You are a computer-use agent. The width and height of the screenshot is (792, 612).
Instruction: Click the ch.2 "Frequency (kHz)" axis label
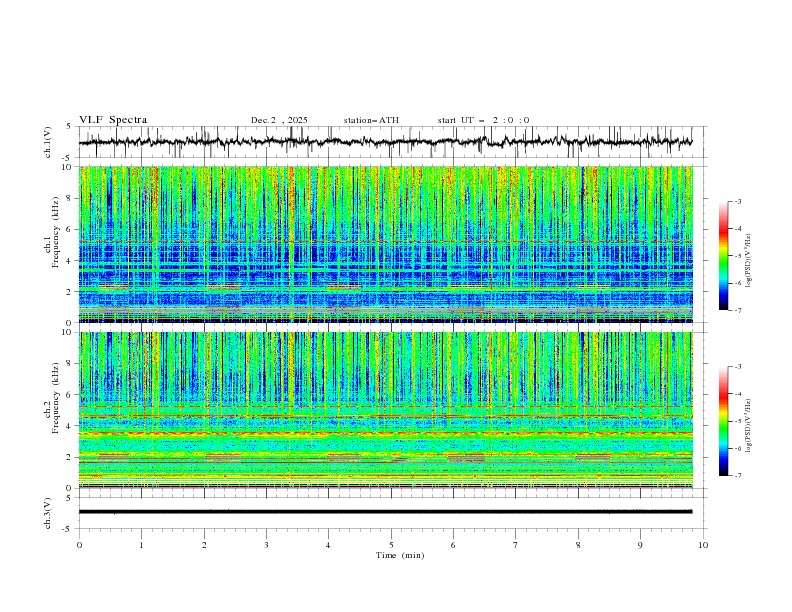(x=55, y=398)
